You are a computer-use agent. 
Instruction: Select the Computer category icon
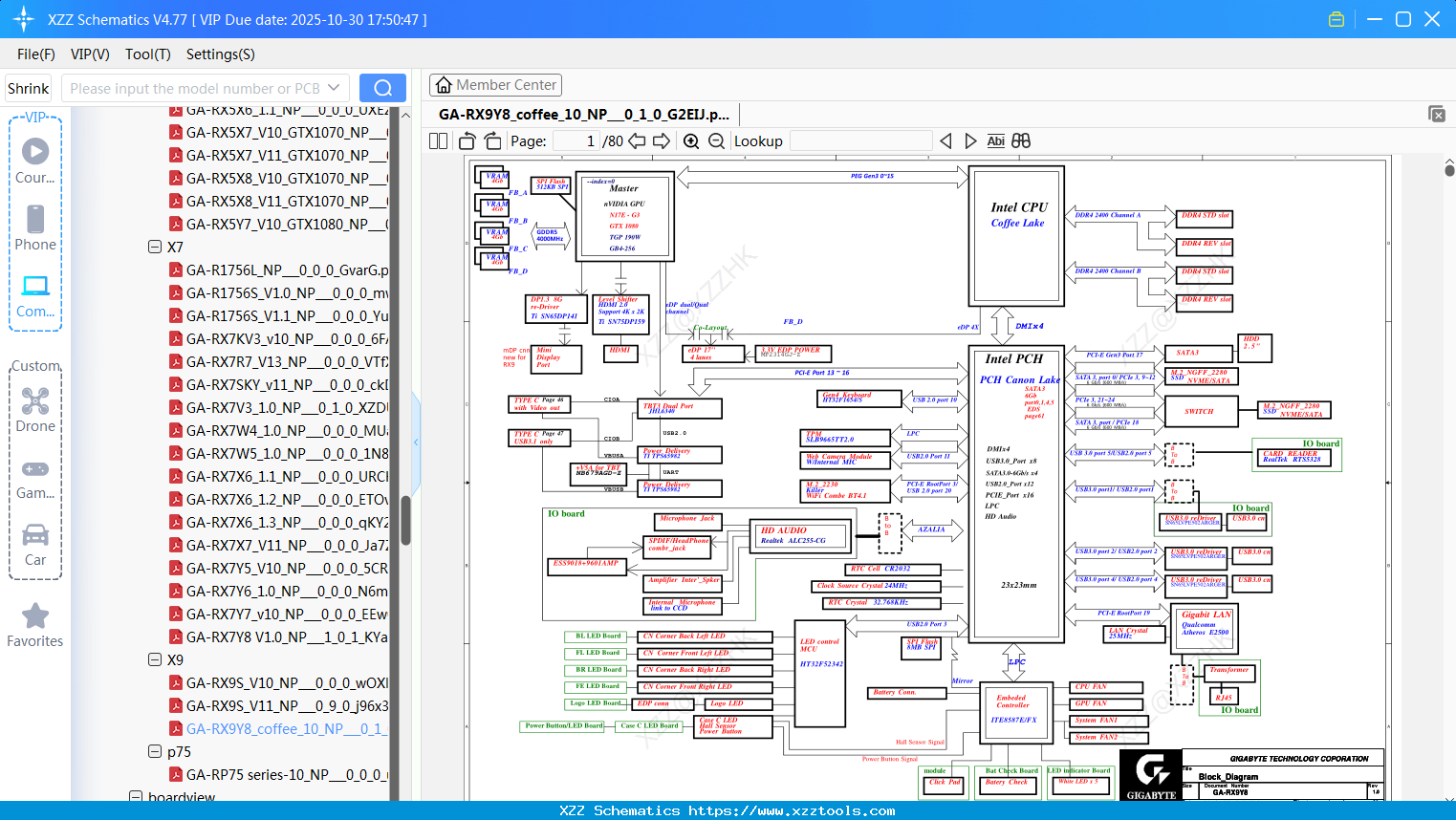click(35, 295)
